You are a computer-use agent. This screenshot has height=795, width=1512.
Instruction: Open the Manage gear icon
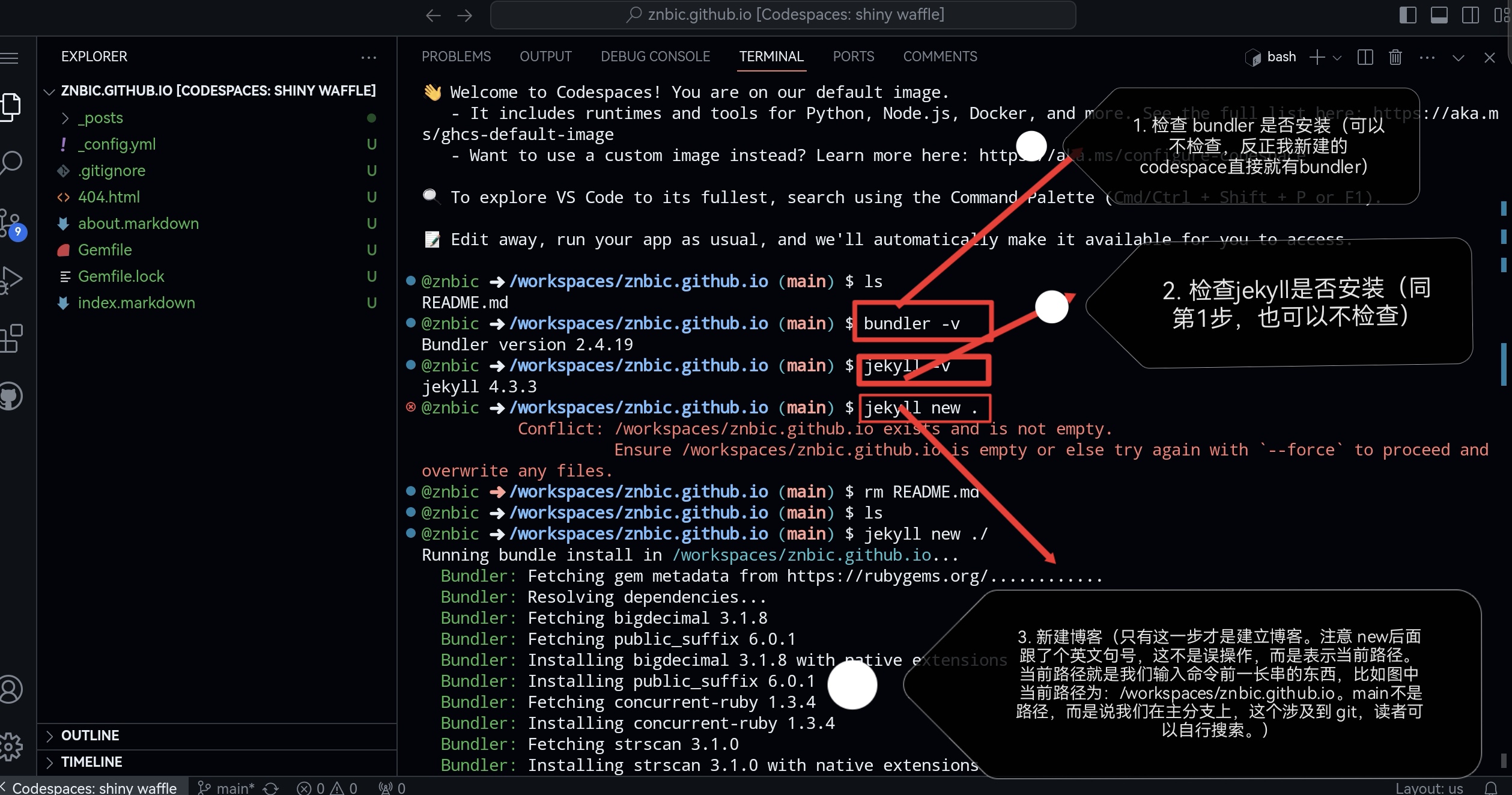click(x=11, y=747)
